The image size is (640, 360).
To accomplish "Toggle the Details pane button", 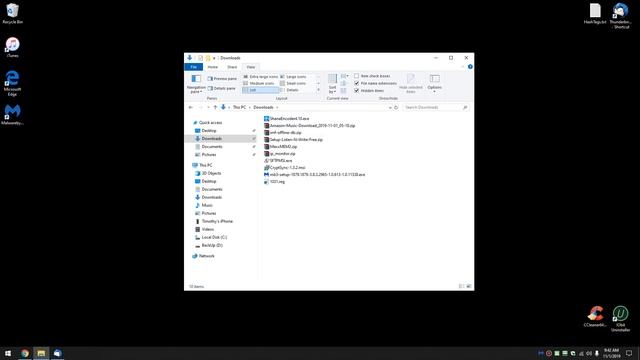I will point(221,88).
